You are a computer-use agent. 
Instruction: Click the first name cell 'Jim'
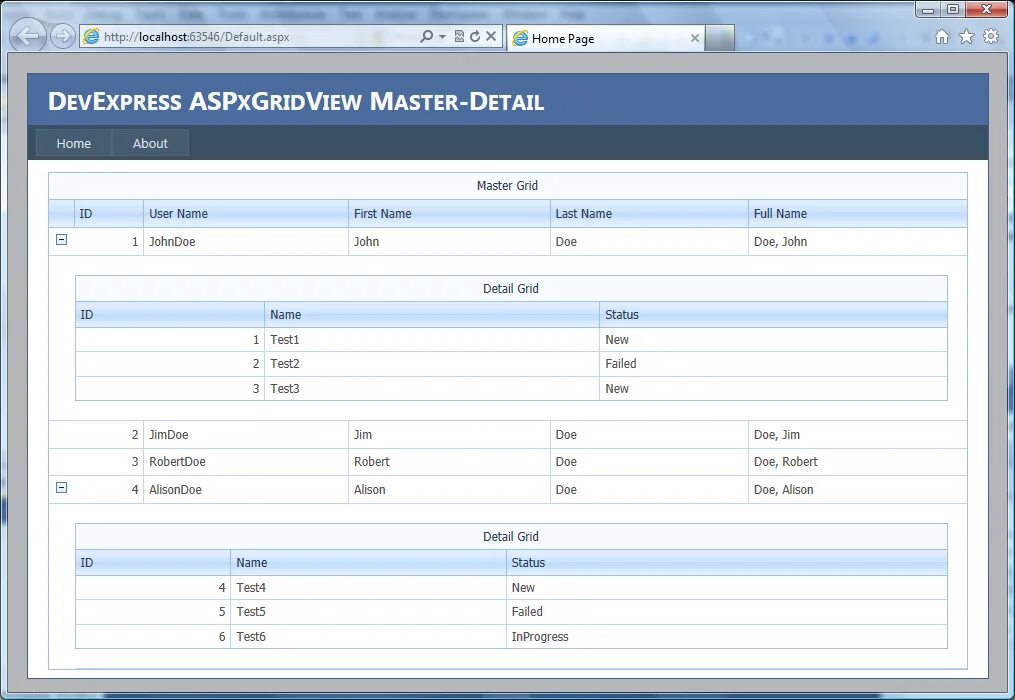pyautogui.click(x=449, y=435)
